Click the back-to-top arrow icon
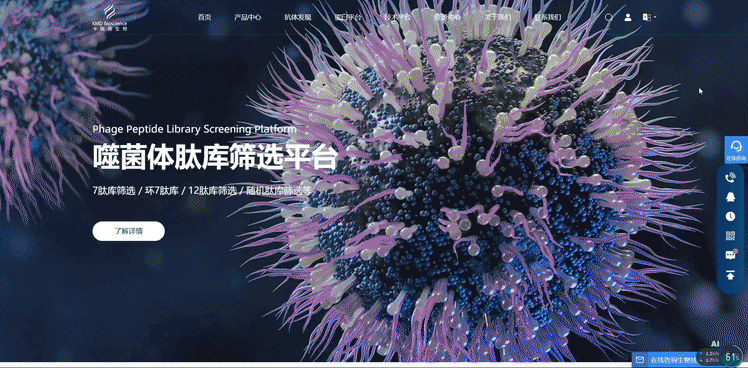 point(730,275)
